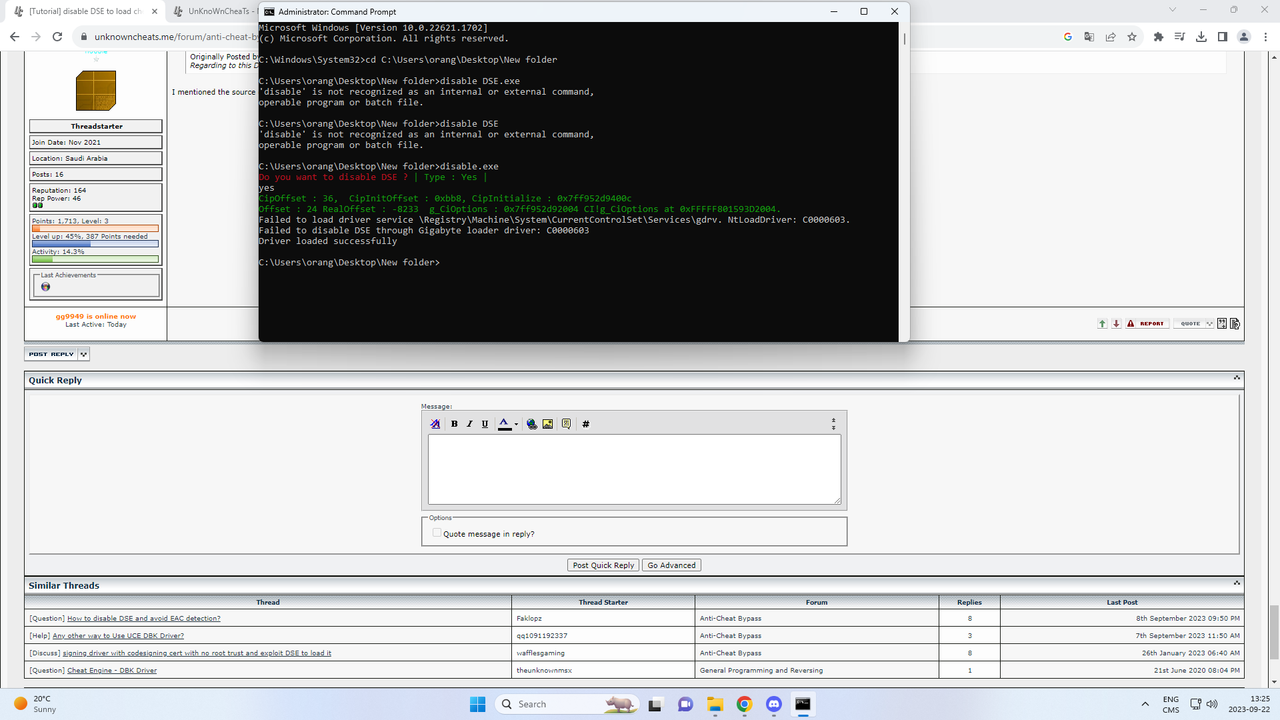Open the insert image tool
The width and height of the screenshot is (1280, 720).
point(547,423)
